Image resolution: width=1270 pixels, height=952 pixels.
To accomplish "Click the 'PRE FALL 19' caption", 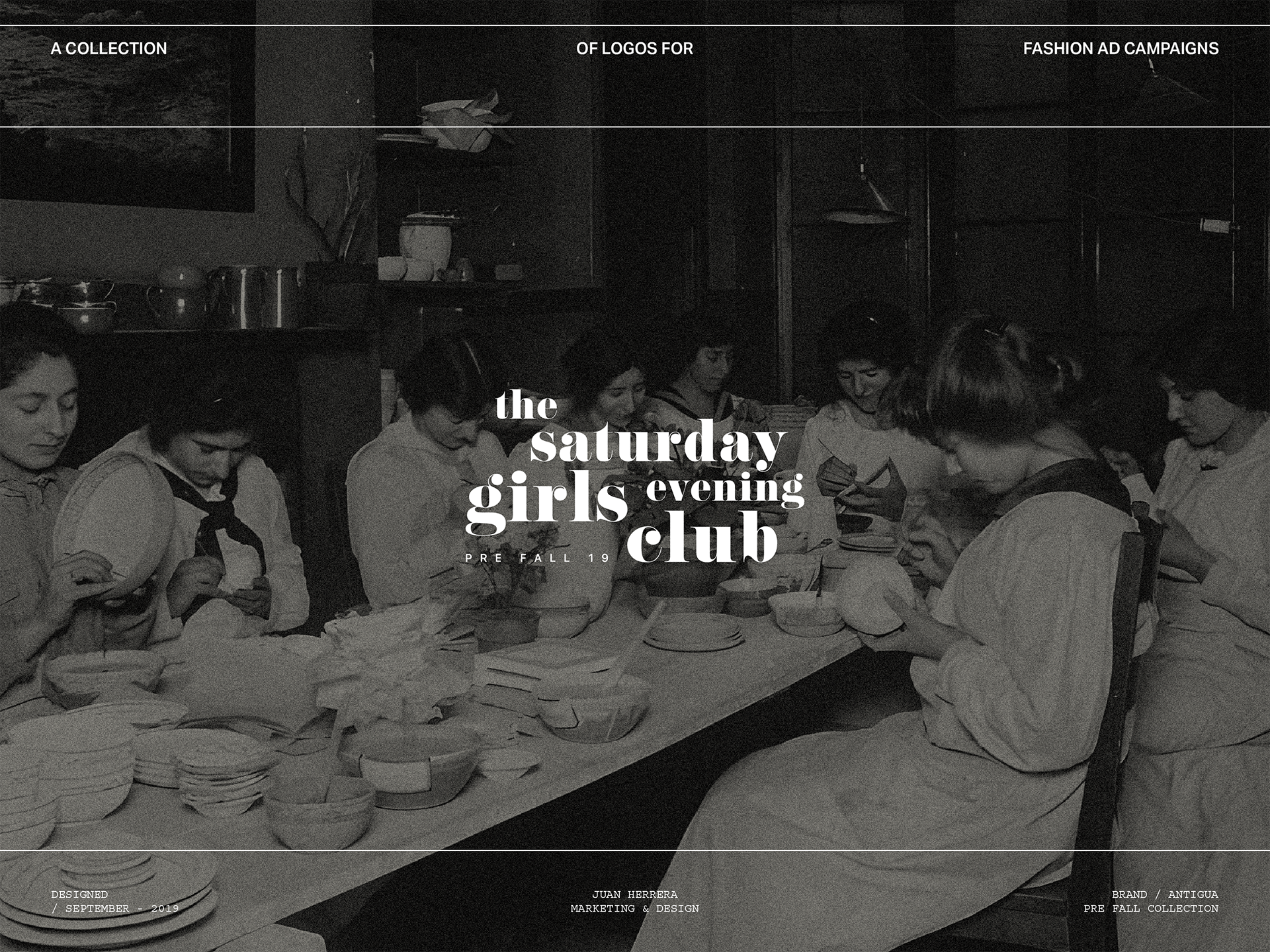I will (x=537, y=558).
